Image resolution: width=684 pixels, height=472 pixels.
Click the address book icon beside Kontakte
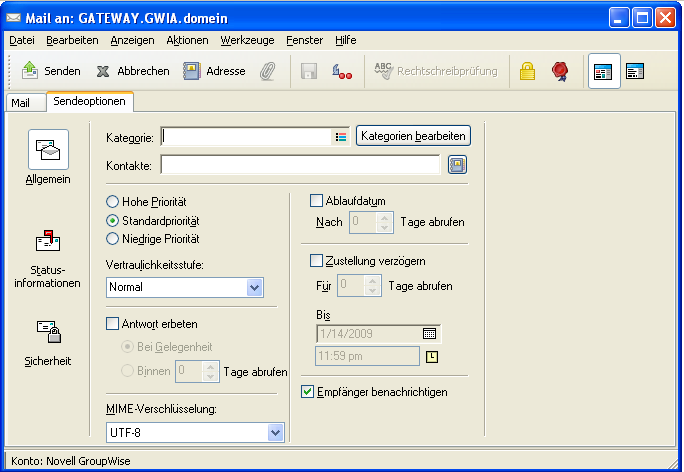tap(457, 165)
